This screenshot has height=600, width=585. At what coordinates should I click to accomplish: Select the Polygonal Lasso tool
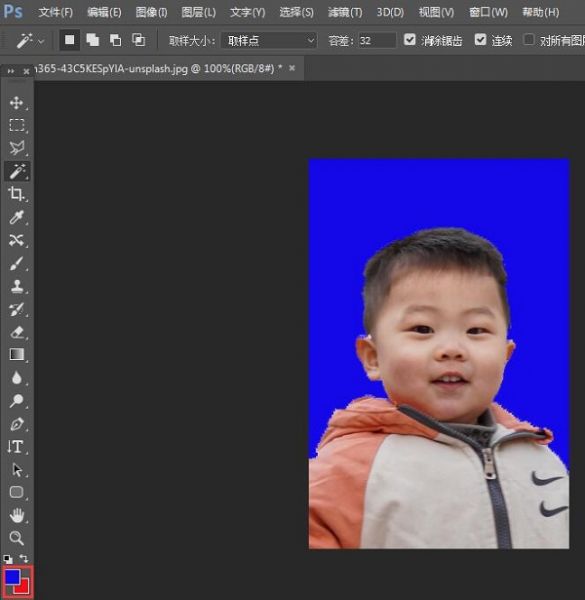click(x=16, y=148)
